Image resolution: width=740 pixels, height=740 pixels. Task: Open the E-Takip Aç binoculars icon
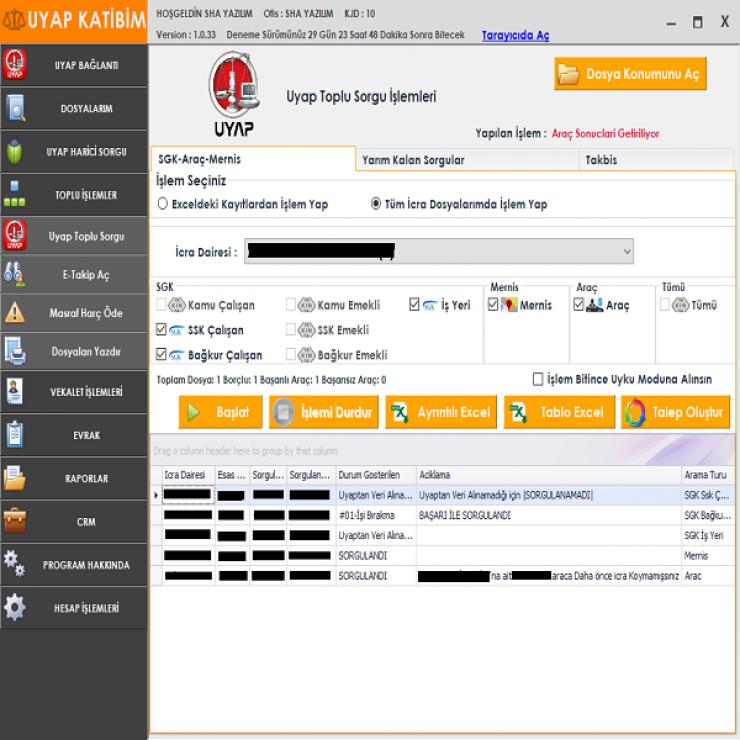[14, 274]
